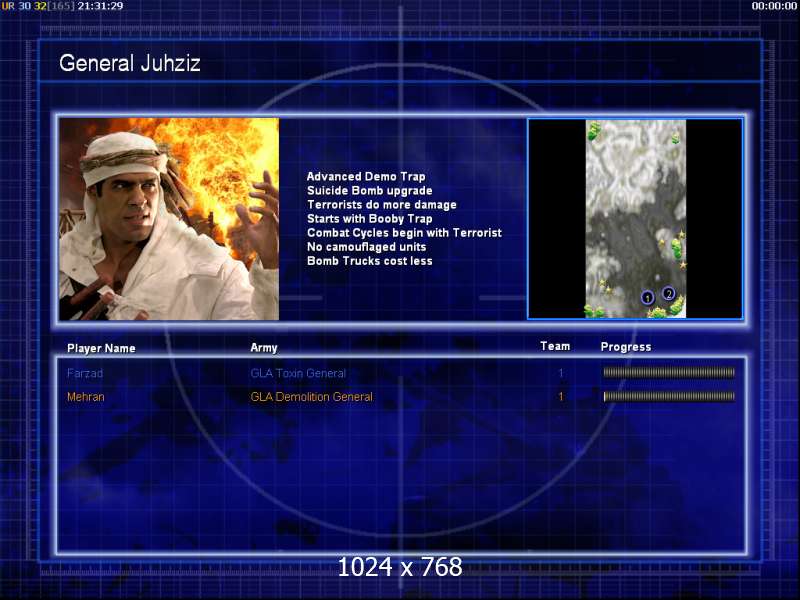Screen dimensions: 800x600
Task: Click player start marker 1 on minimap
Action: (647, 297)
